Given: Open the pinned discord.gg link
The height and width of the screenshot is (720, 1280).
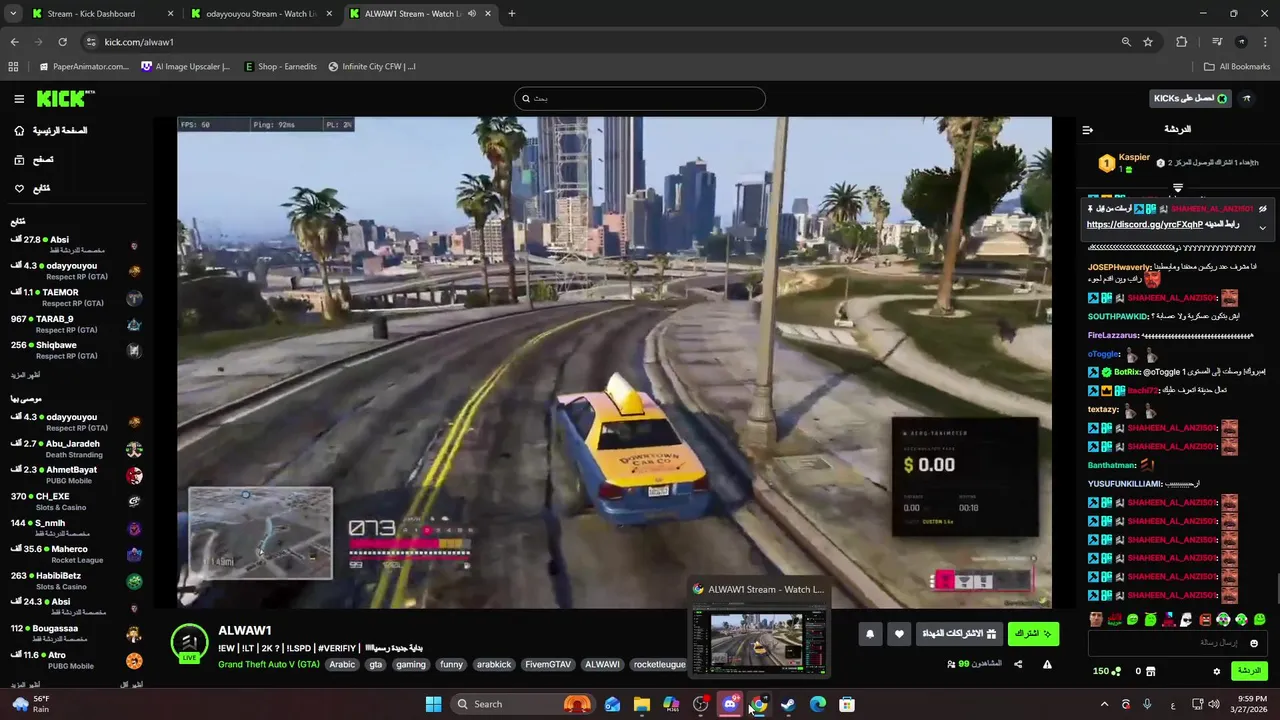Looking at the screenshot, I should pyautogui.click(x=1145, y=225).
